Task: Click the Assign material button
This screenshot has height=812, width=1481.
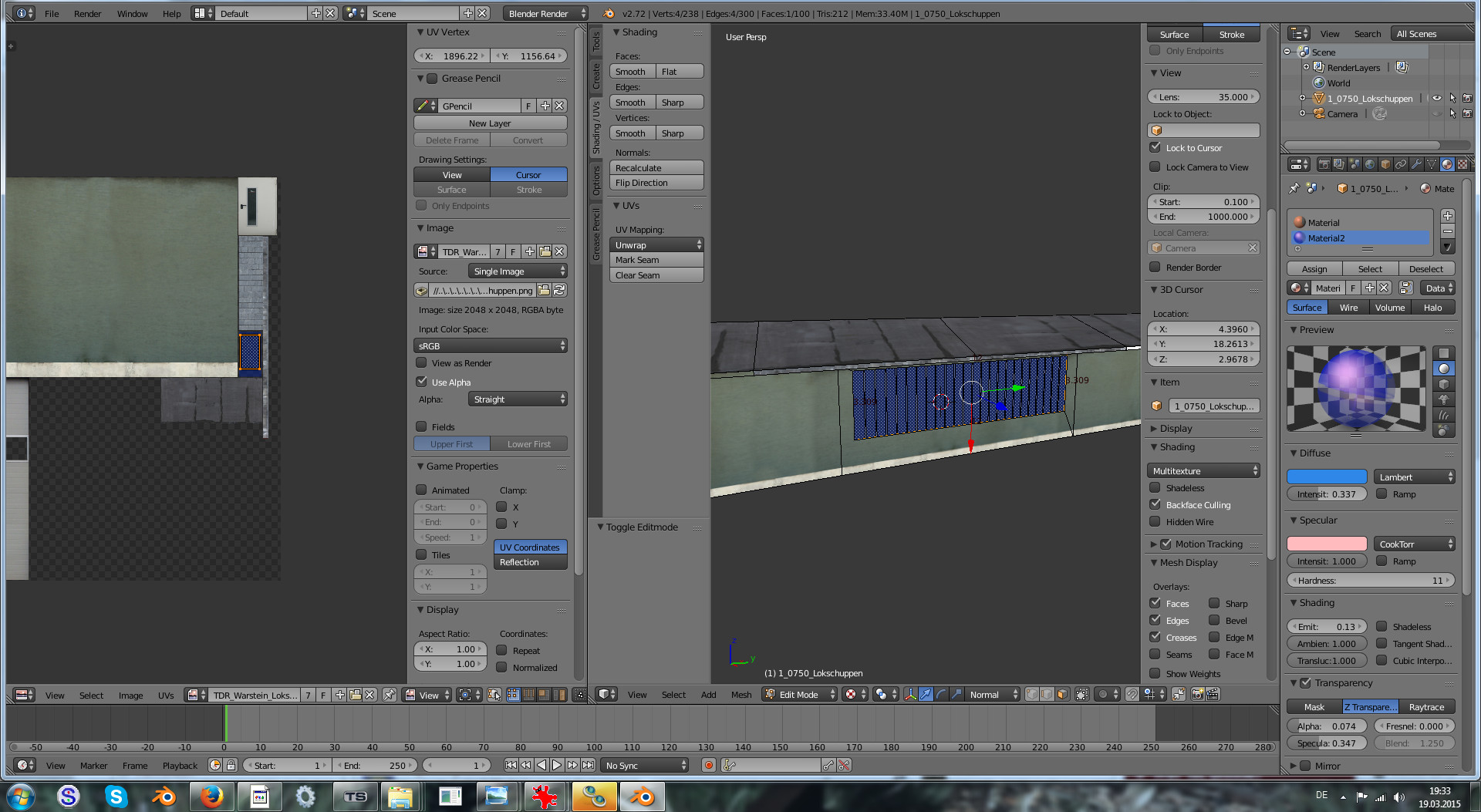Action: (1314, 269)
